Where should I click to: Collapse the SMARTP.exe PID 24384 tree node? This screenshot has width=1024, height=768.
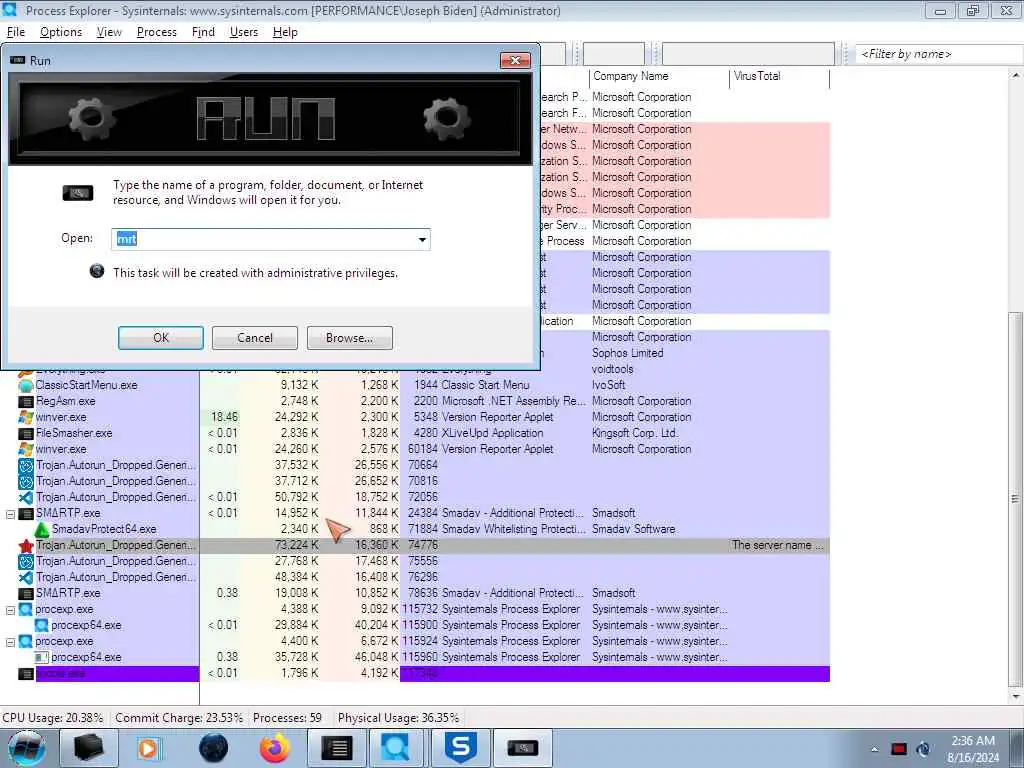click(x=10, y=514)
